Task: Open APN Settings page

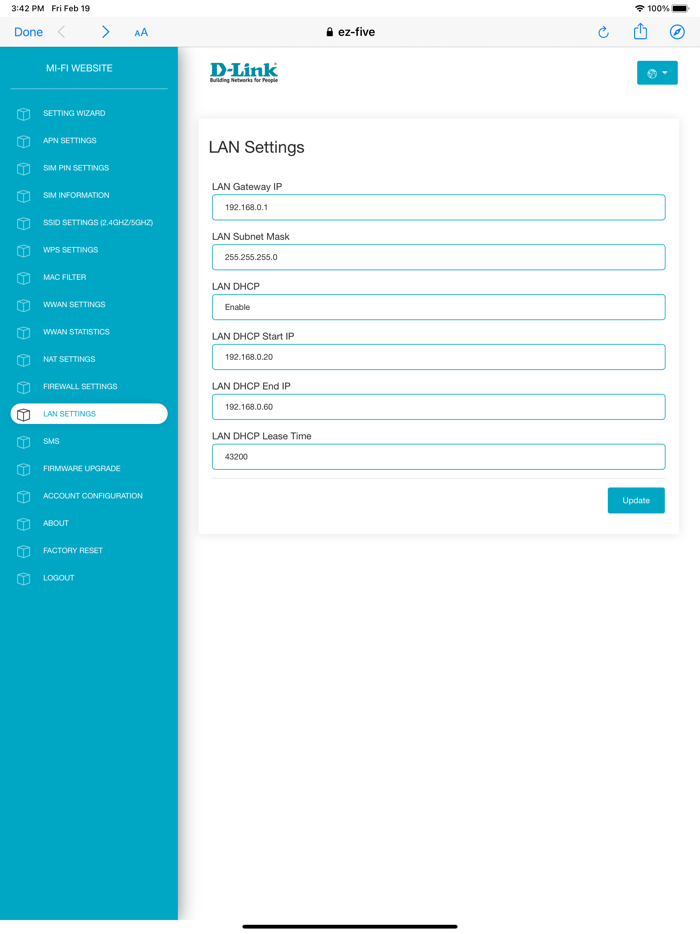Action: [x=70, y=141]
